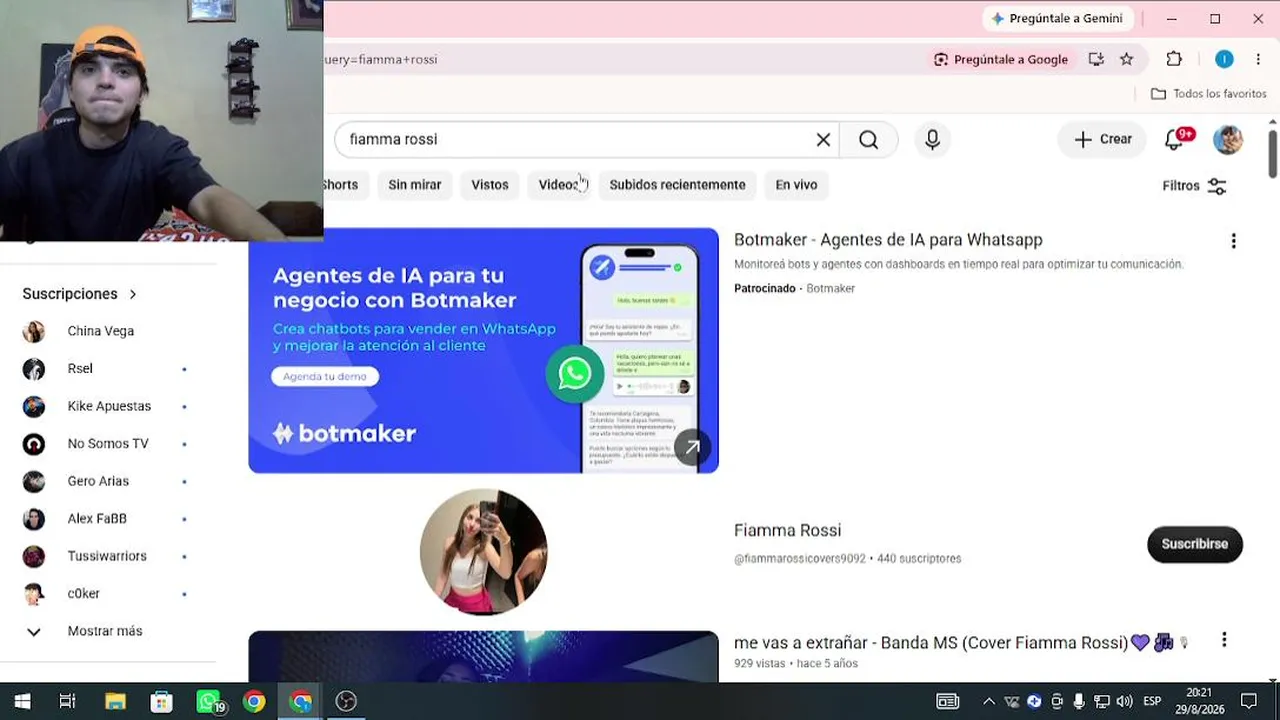The image size is (1280, 720).
Task: Start voice search with the microphone
Action: pos(932,140)
